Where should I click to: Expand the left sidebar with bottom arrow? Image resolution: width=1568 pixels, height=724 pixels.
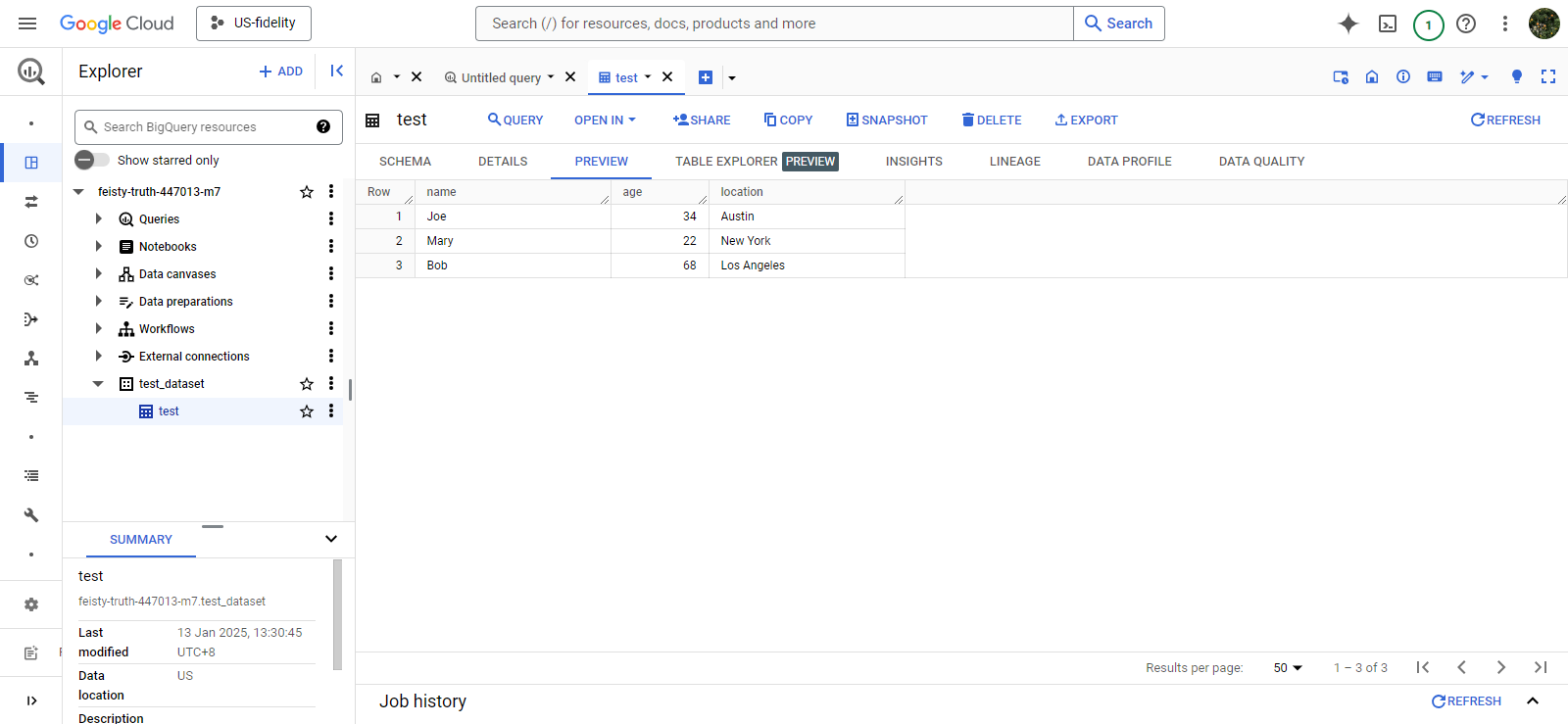[x=31, y=700]
